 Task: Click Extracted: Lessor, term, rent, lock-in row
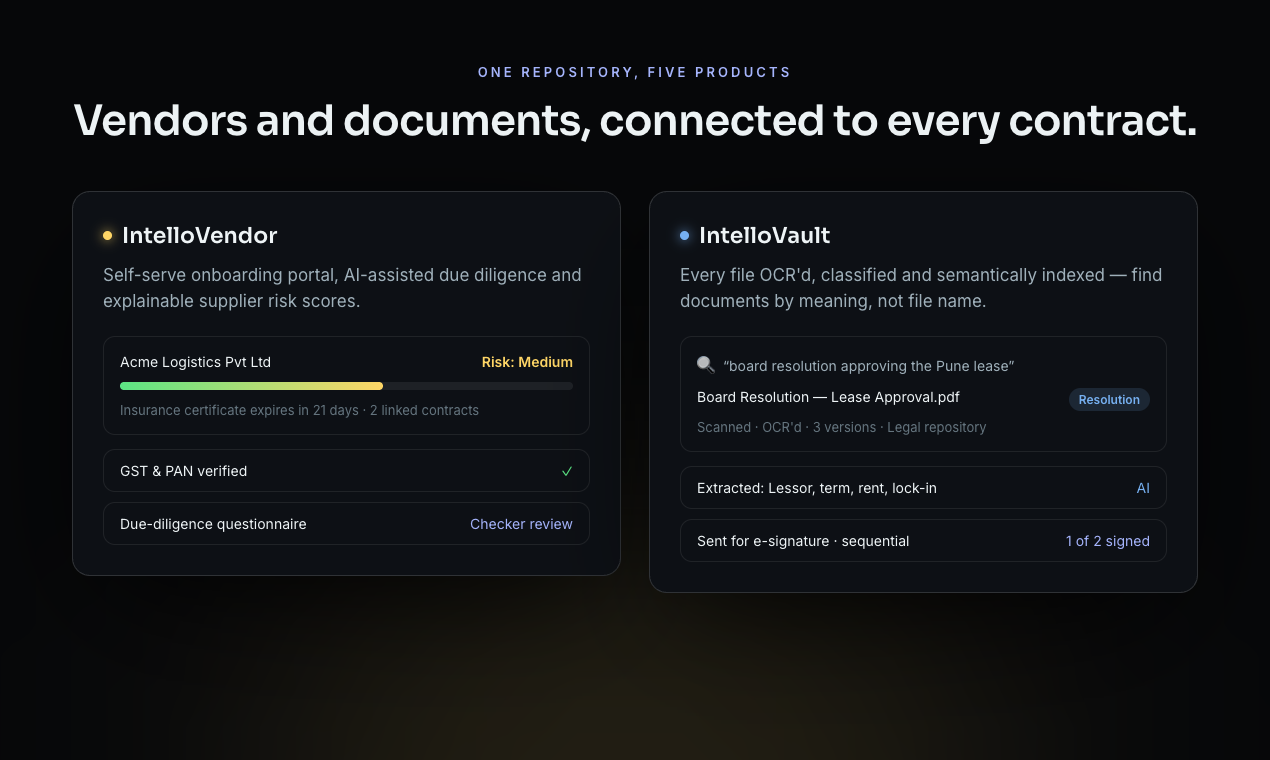[923, 488]
